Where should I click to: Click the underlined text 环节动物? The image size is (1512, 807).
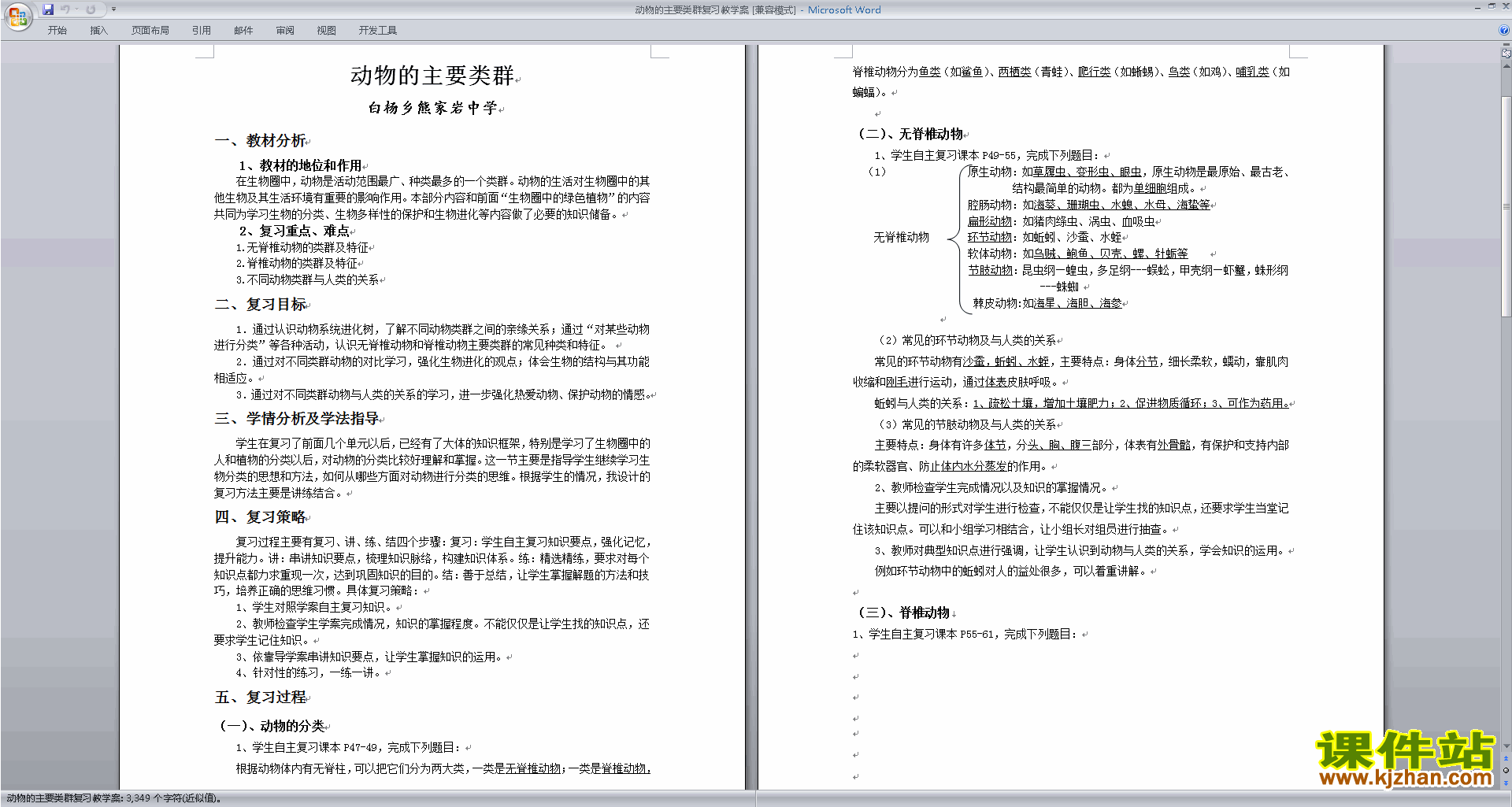990,237
